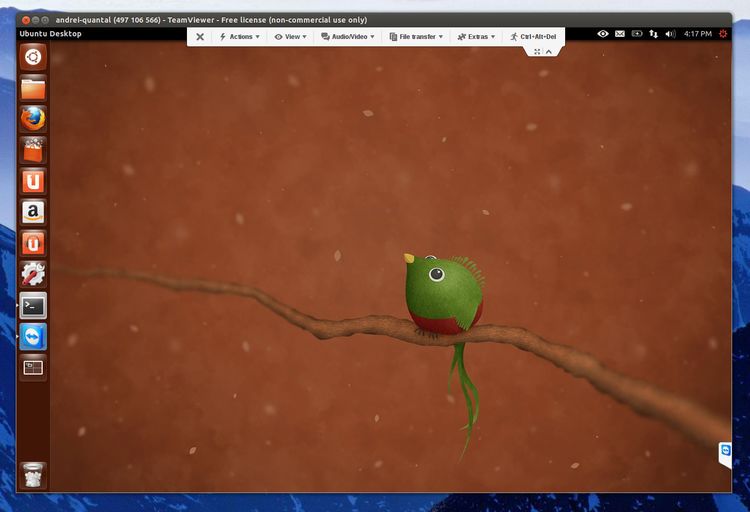750x512 pixels.
Task: Open the Ubuntu One icon in the launcher
Action: (x=33, y=181)
